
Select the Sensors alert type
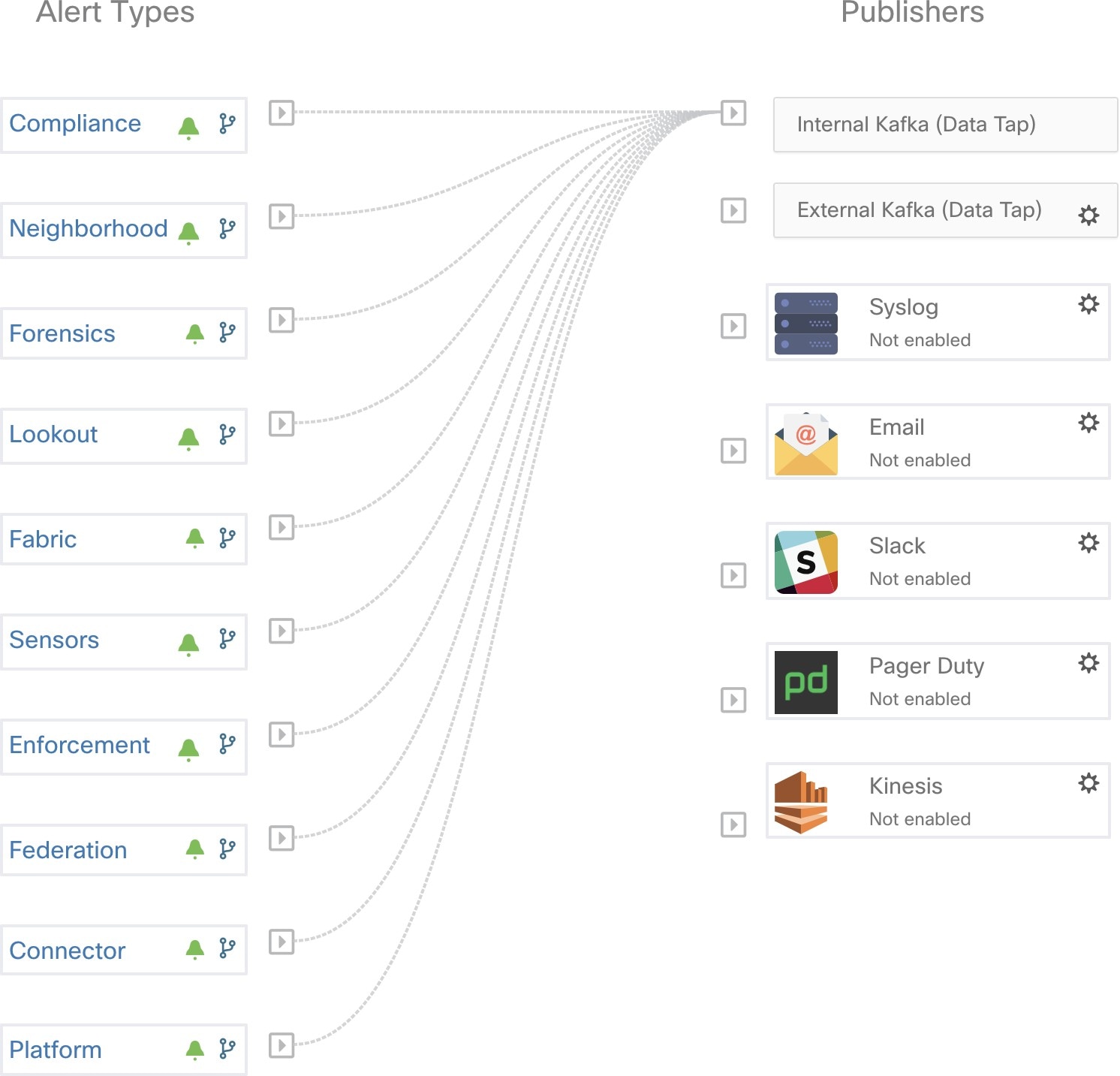pyautogui.click(x=54, y=640)
